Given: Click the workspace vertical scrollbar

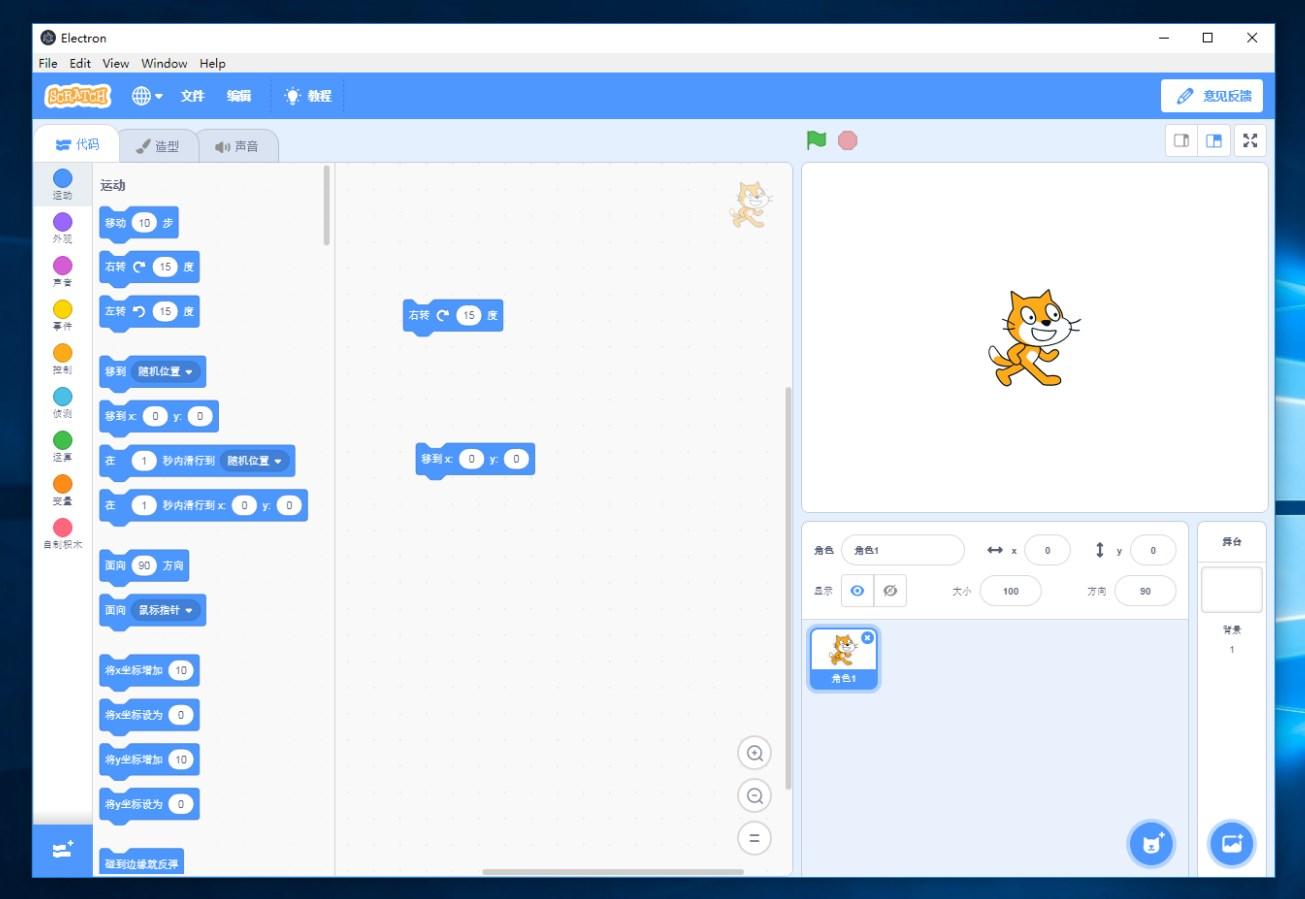Looking at the screenshot, I should [789, 588].
